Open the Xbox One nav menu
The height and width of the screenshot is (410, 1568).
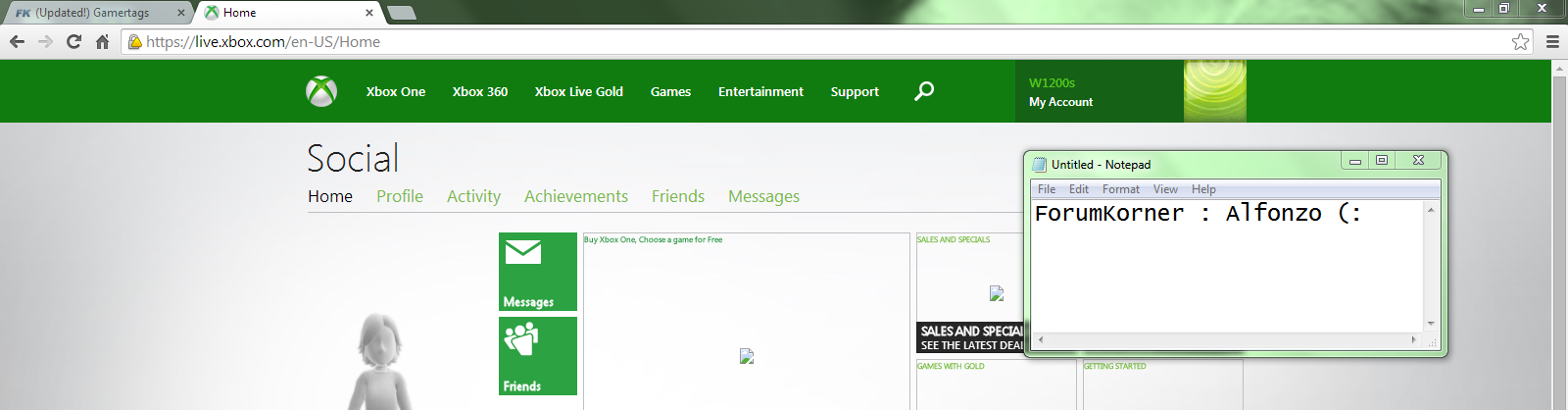click(x=396, y=91)
